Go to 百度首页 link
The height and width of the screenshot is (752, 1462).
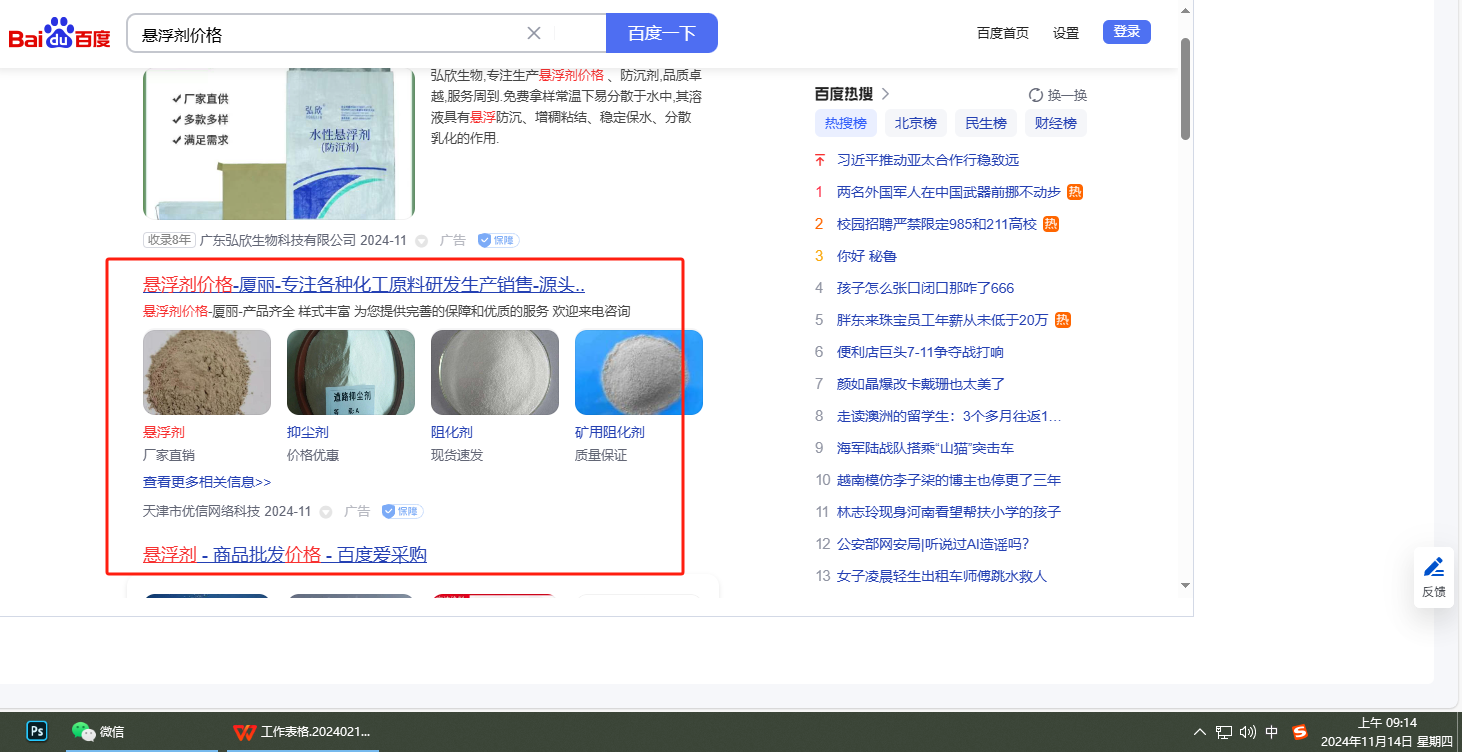point(1003,33)
